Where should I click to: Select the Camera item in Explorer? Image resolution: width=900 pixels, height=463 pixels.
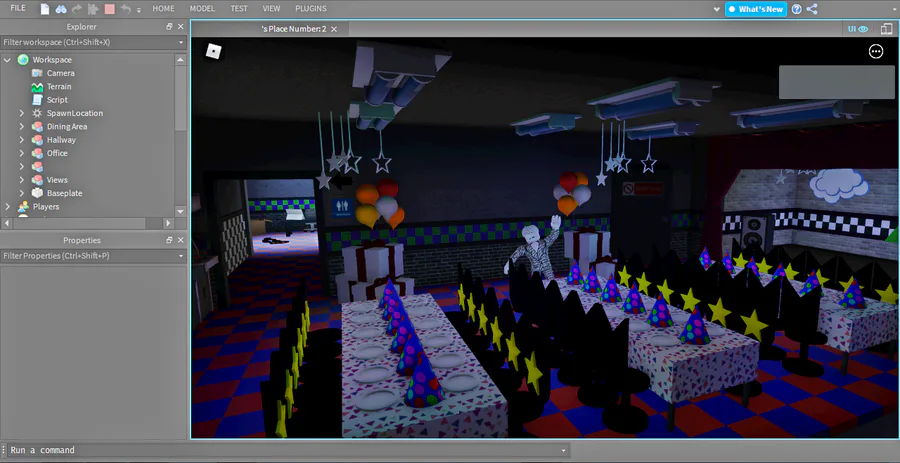pyautogui.click(x=60, y=73)
